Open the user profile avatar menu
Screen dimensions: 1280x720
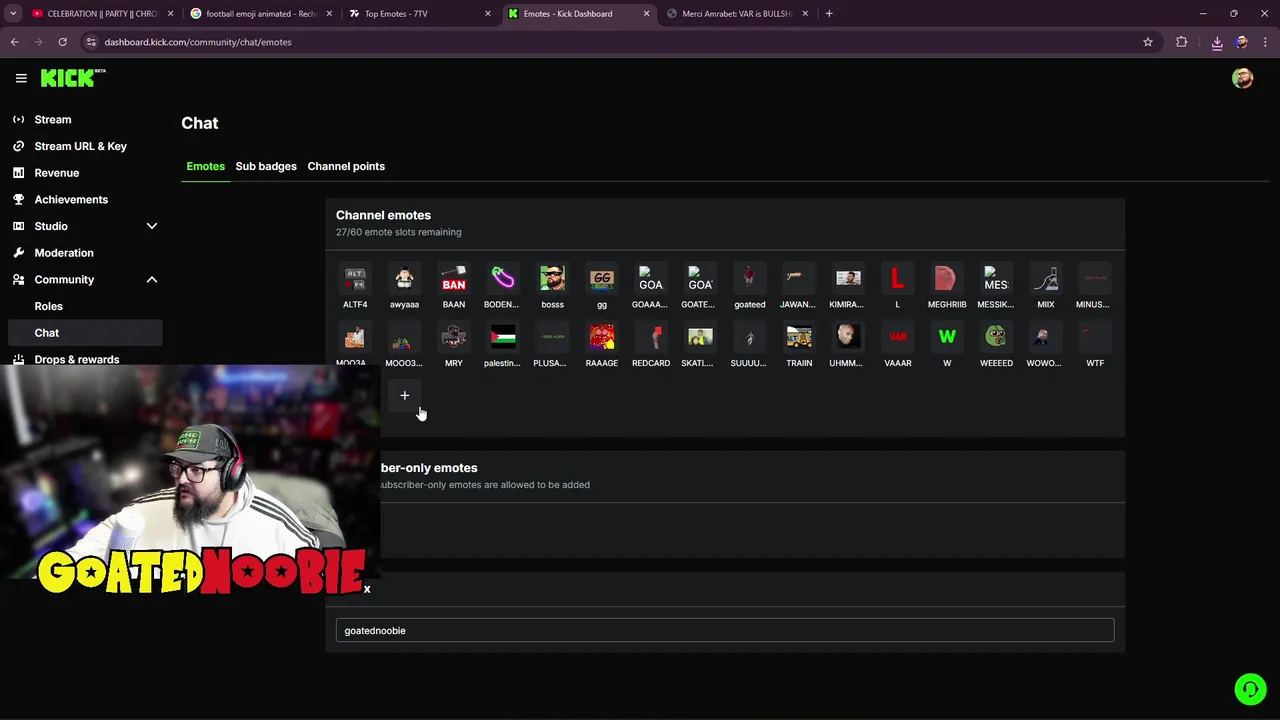(x=1242, y=78)
